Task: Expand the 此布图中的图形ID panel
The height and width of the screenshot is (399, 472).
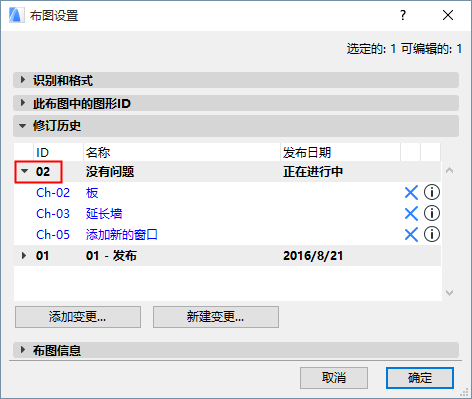Action: click(23, 103)
